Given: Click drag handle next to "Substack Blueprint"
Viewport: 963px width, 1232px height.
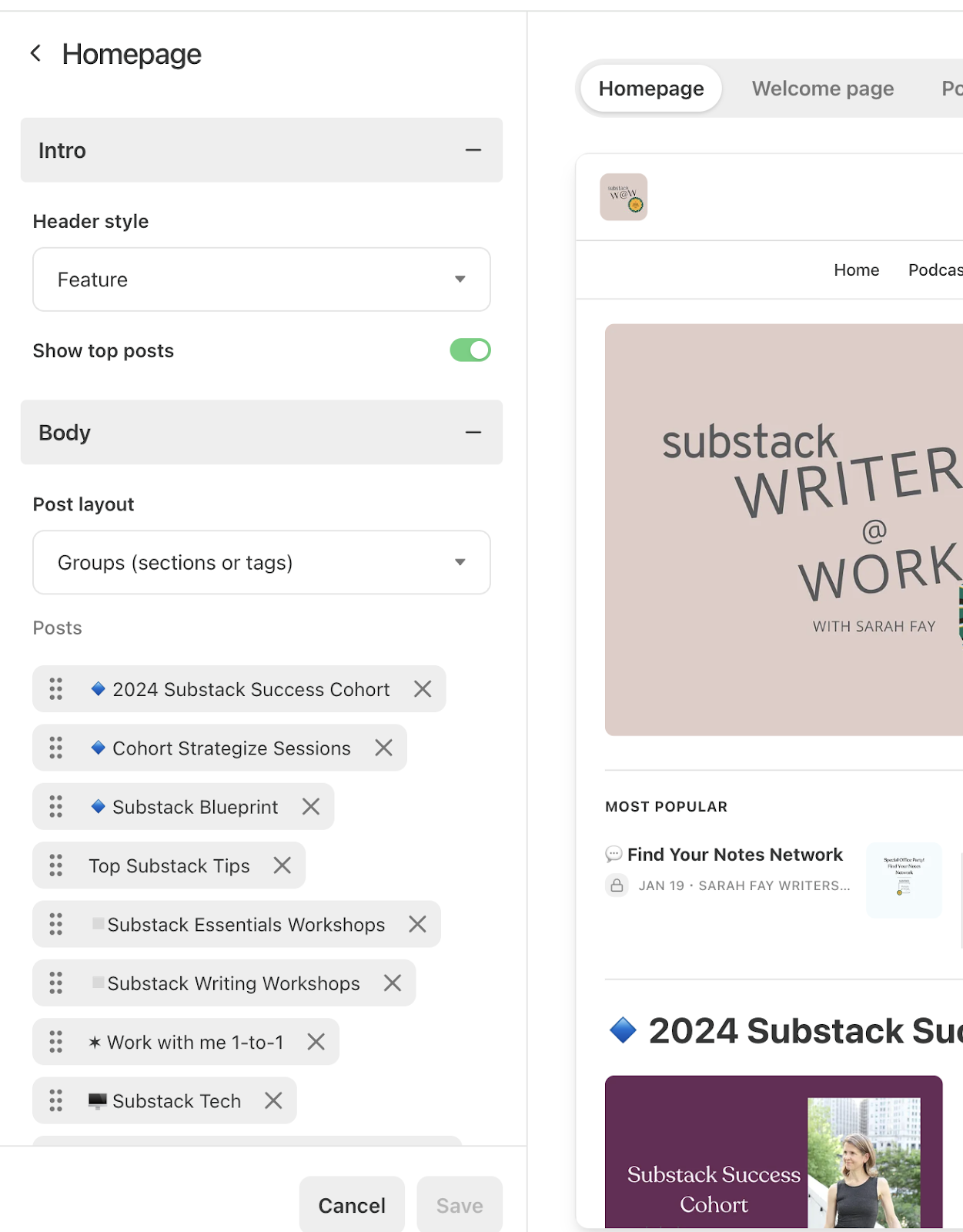Looking at the screenshot, I should [55, 806].
